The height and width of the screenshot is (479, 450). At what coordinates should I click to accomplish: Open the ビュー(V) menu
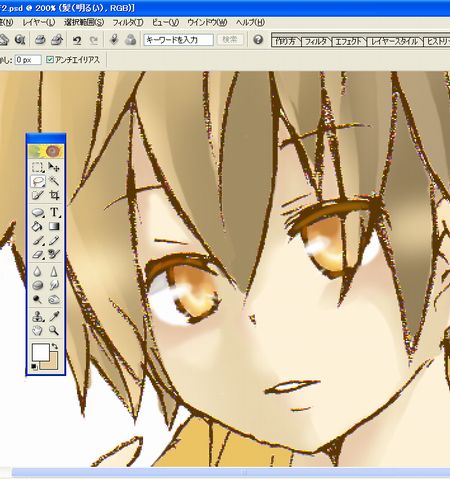click(x=165, y=22)
